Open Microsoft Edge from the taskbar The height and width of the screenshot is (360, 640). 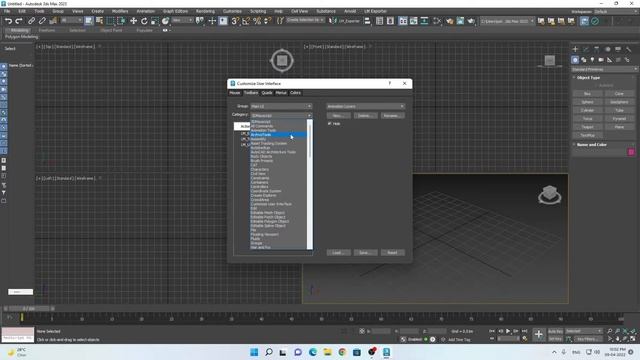[x=313, y=352]
